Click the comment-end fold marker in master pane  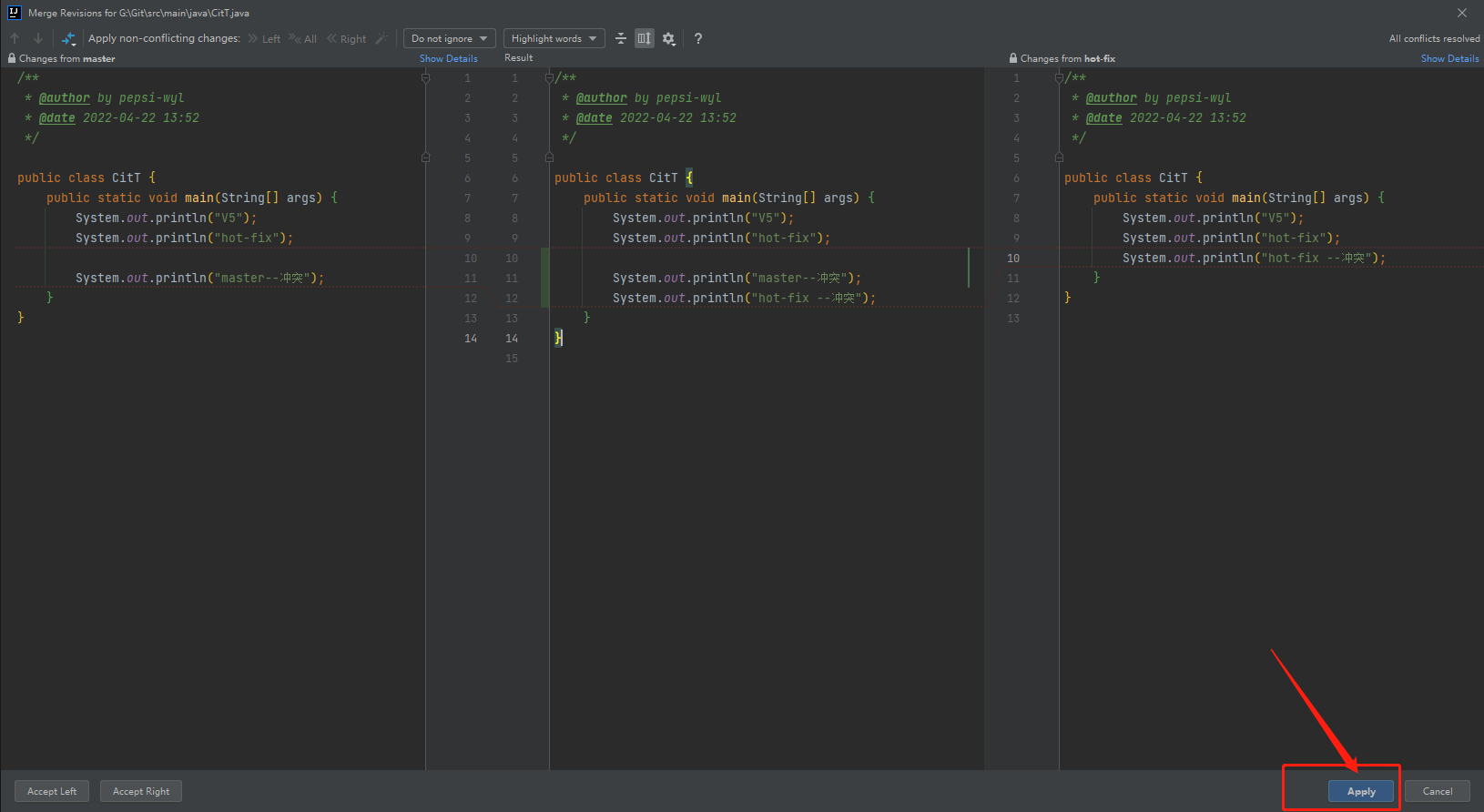pos(425,157)
